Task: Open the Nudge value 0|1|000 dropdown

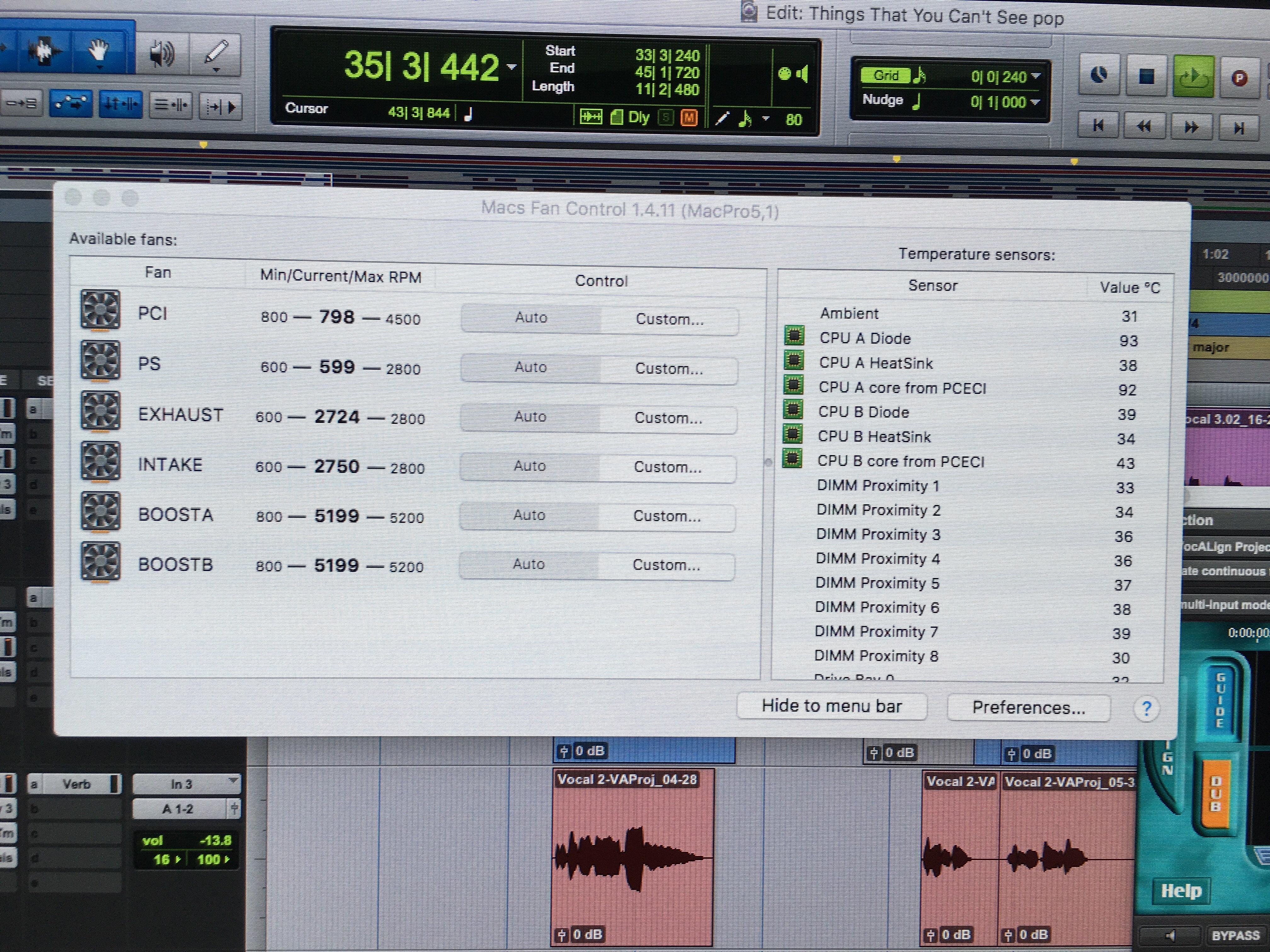Action: point(1035,102)
